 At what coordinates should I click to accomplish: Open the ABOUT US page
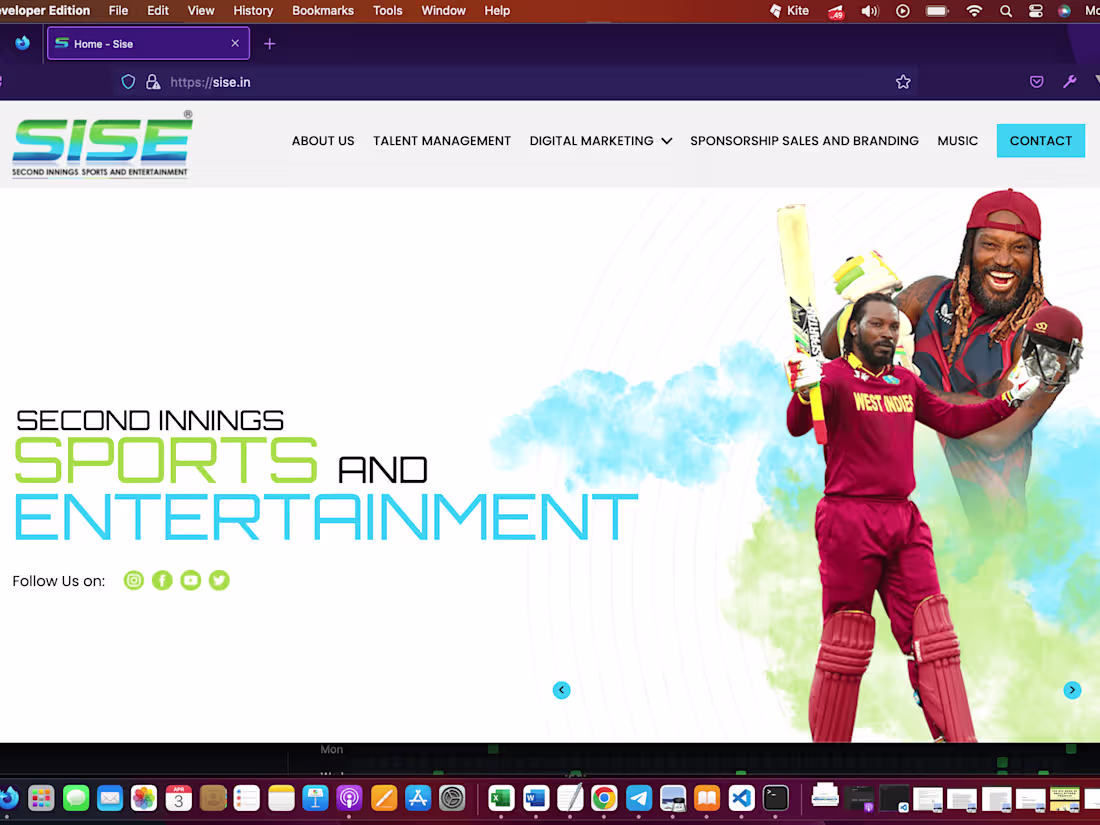click(323, 141)
